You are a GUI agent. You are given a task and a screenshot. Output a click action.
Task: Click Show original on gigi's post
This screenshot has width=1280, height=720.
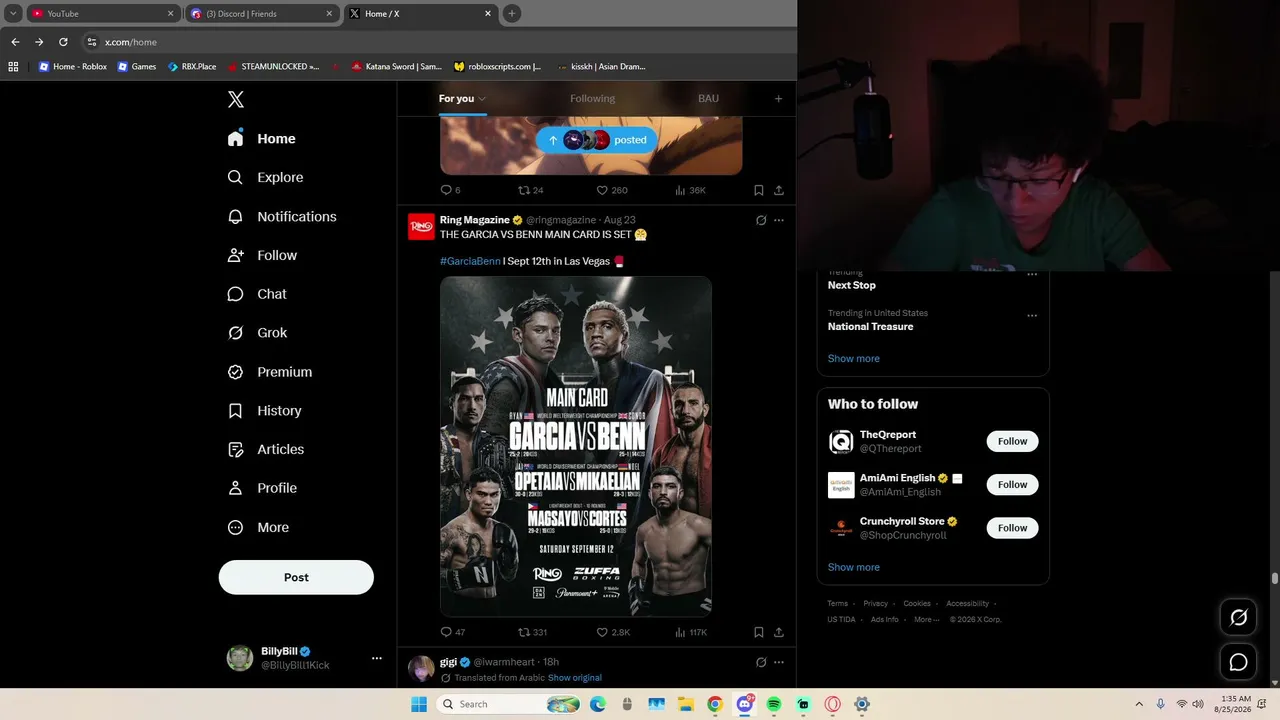pyautogui.click(x=574, y=678)
